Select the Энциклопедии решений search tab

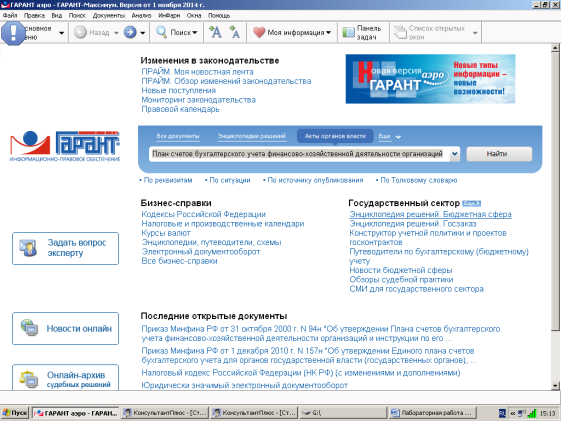point(252,136)
